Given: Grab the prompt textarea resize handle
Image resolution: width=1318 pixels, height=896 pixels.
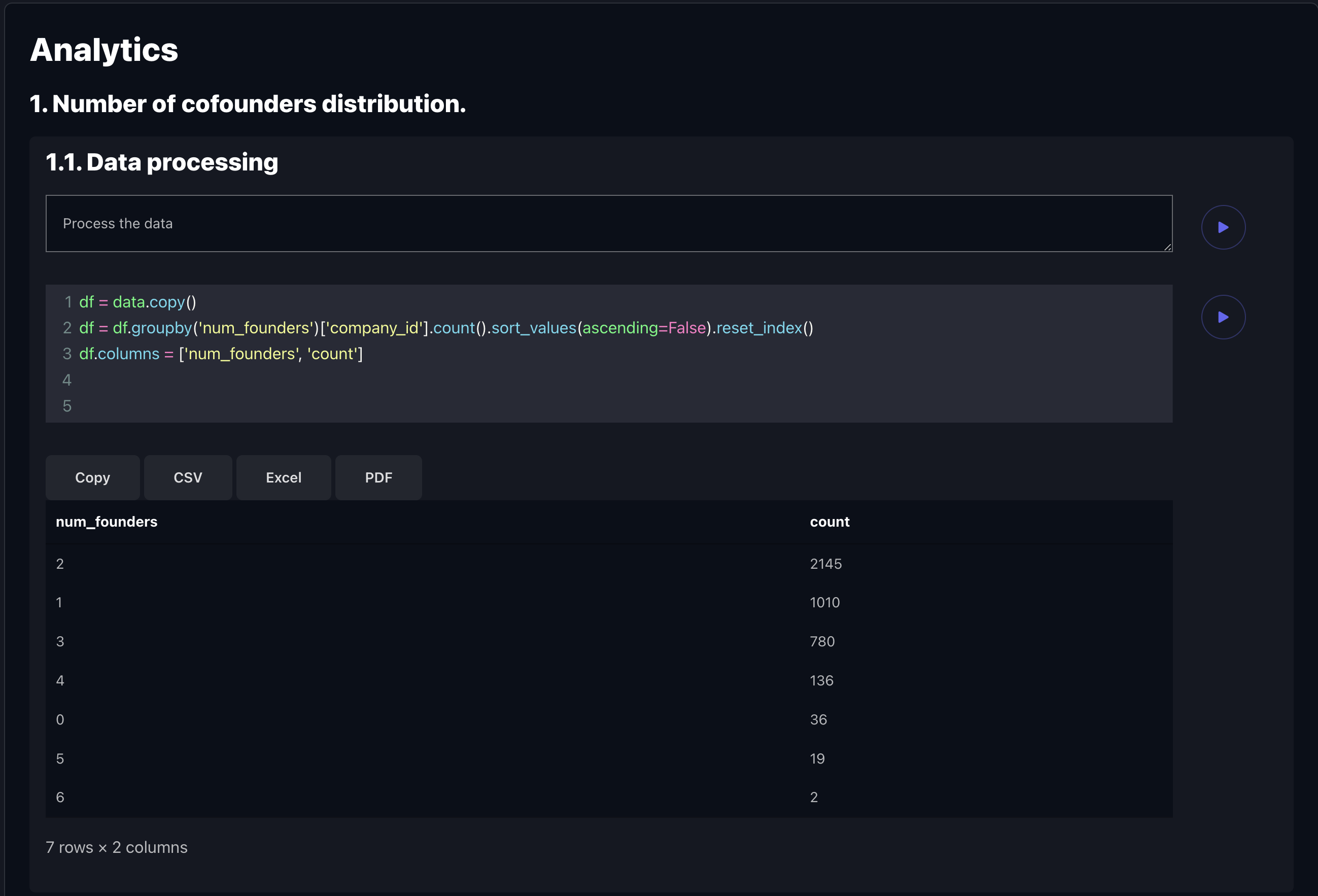Looking at the screenshot, I should pyautogui.click(x=1167, y=247).
